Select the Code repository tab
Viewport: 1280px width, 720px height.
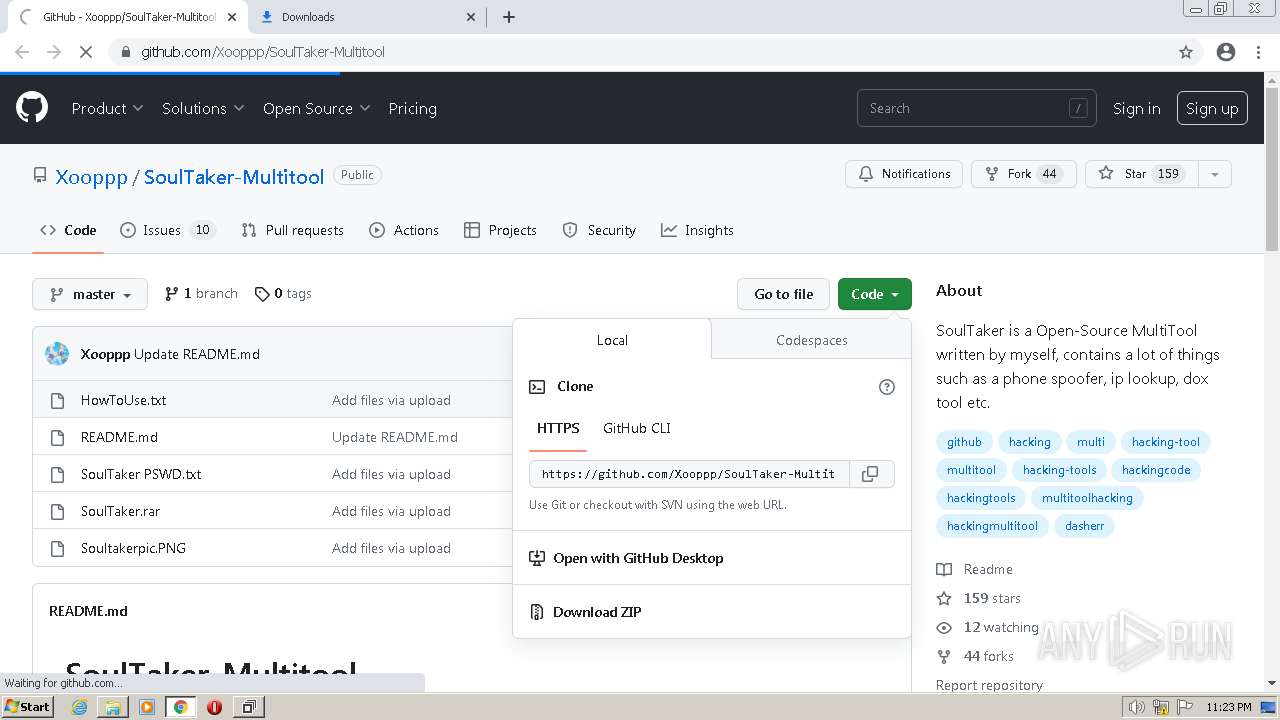(68, 230)
